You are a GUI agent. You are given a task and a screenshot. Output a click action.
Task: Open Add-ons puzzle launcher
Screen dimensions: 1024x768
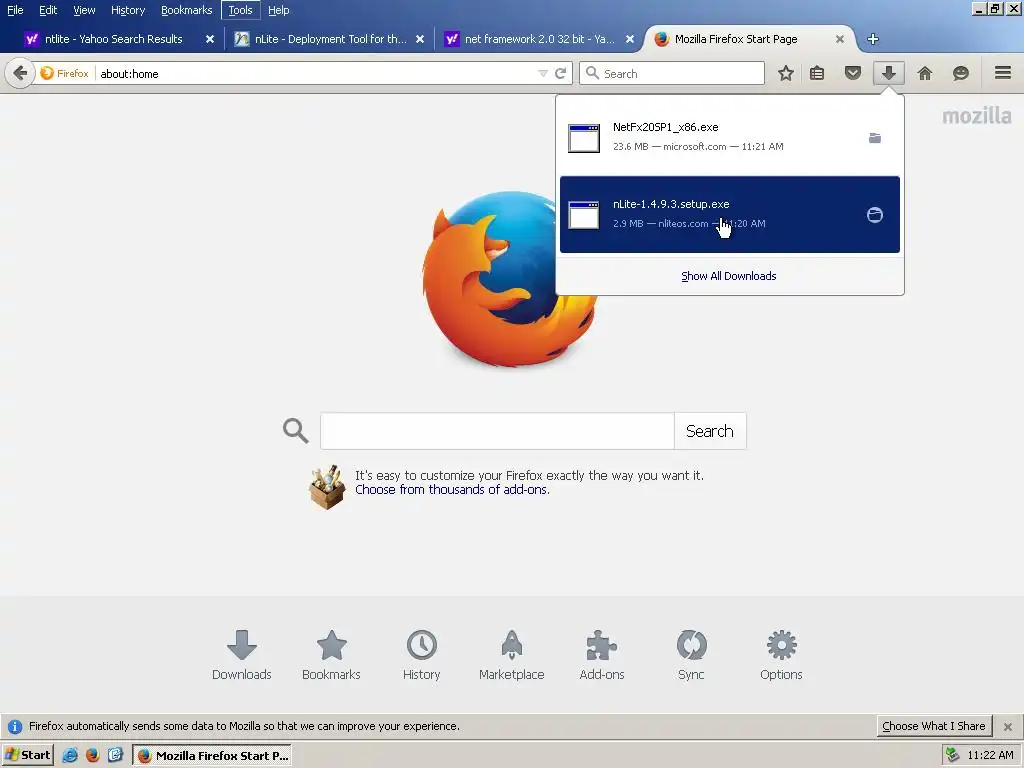tap(601, 655)
